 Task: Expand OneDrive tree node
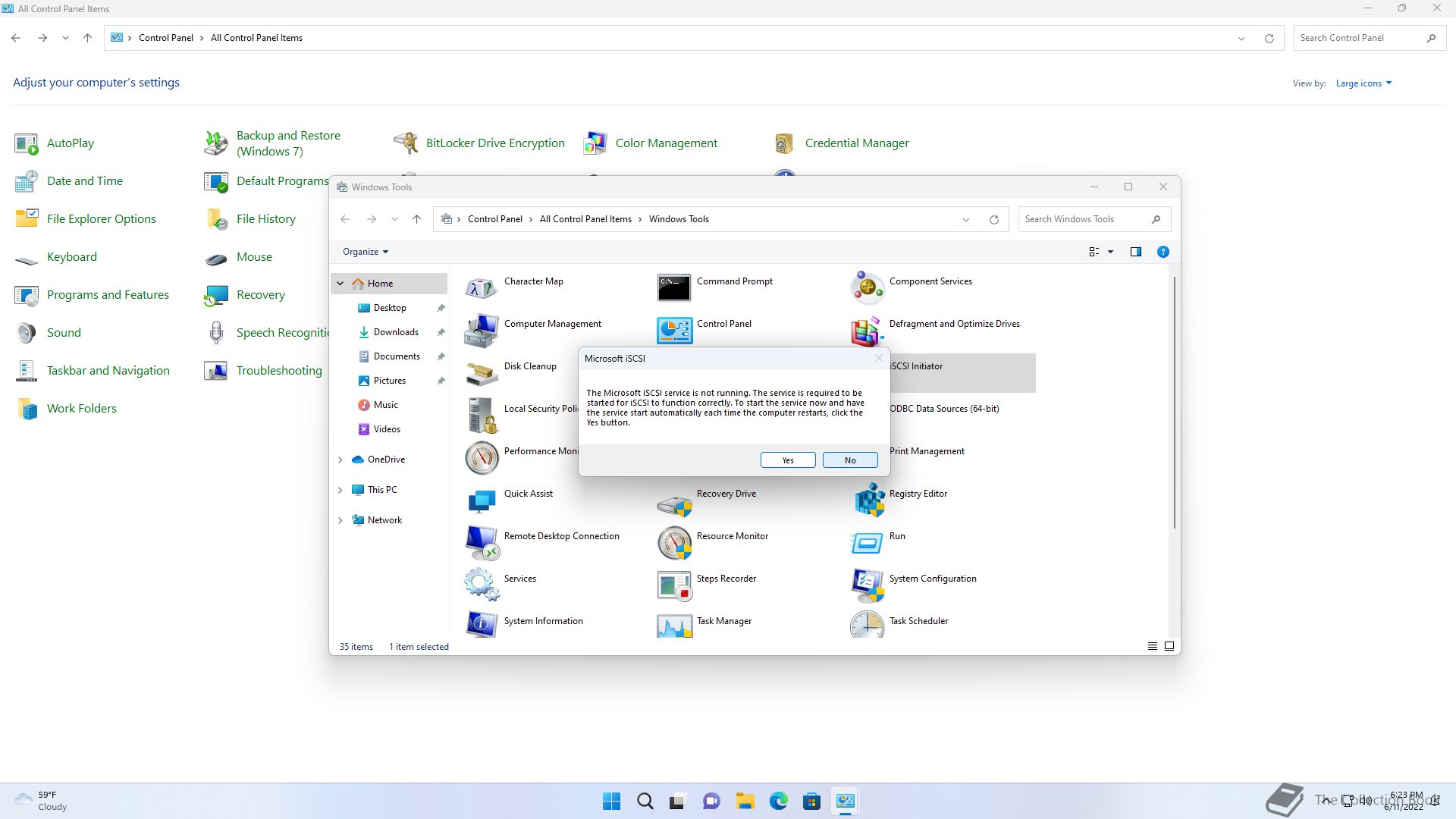tap(340, 460)
